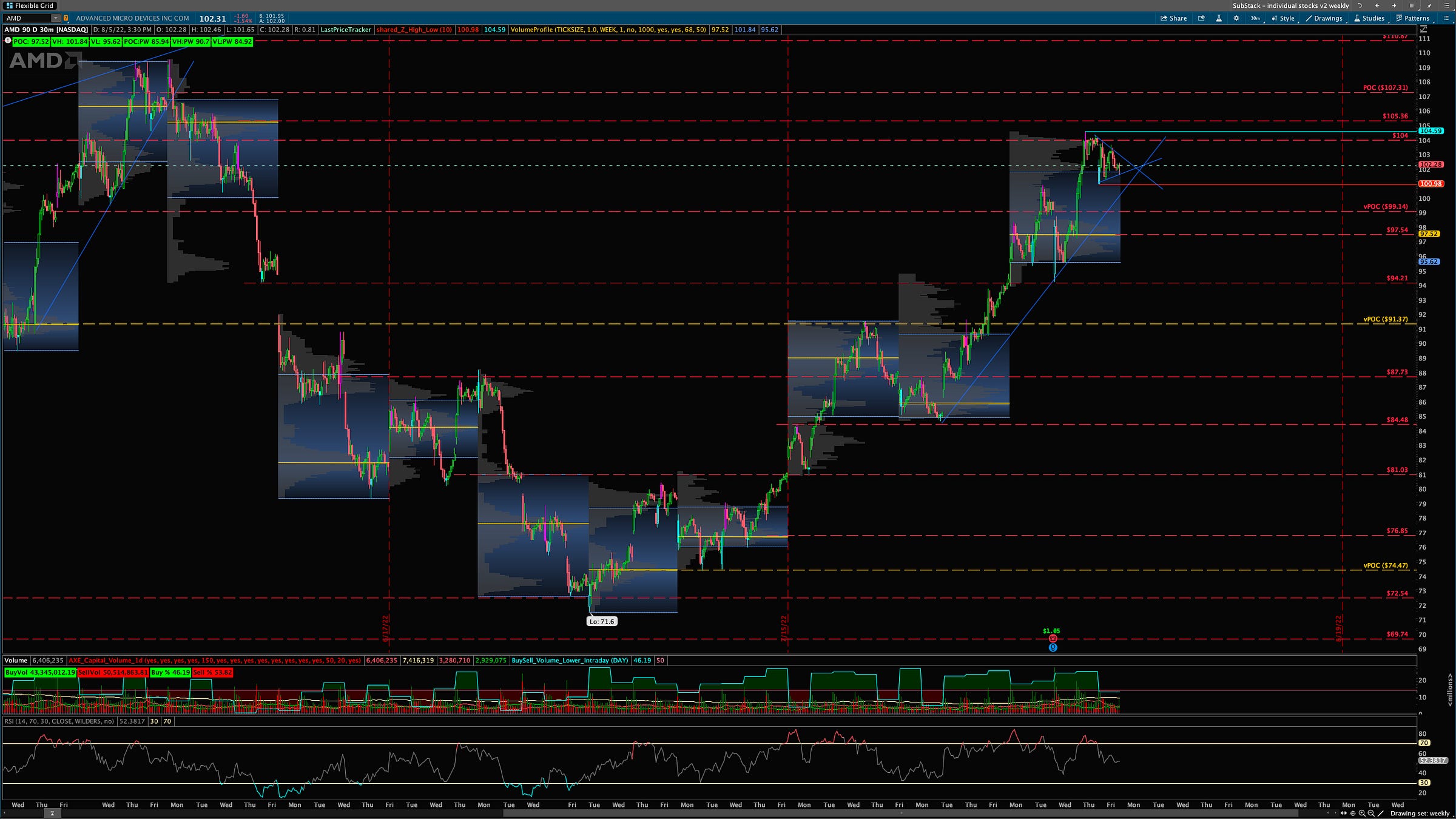Open the Style dropdown menu
Image resolution: width=1456 pixels, height=819 pixels.
pyautogui.click(x=1284, y=18)
